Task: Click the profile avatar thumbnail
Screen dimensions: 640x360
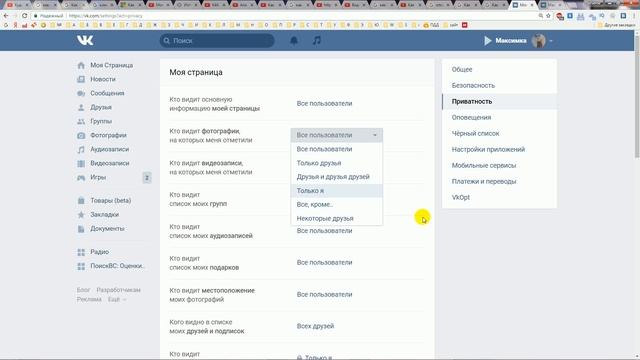Action: [539, 40]
